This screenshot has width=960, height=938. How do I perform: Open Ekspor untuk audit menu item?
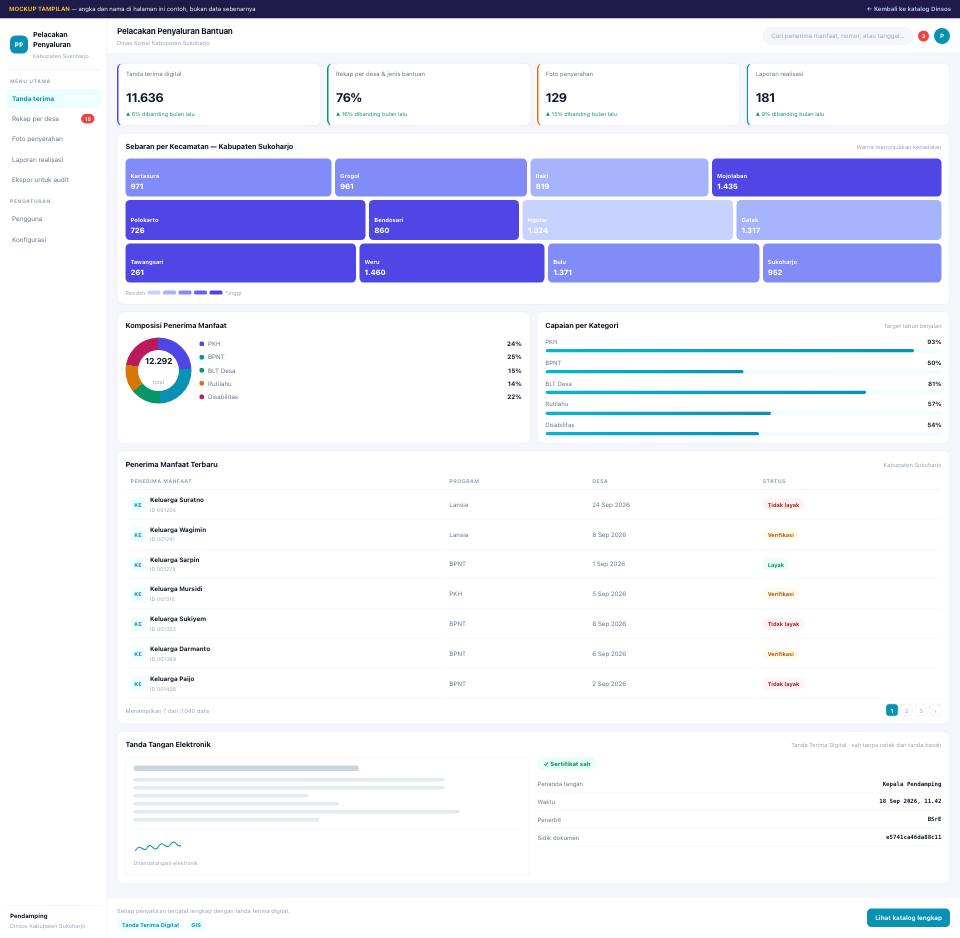click(x=53, y=180)
